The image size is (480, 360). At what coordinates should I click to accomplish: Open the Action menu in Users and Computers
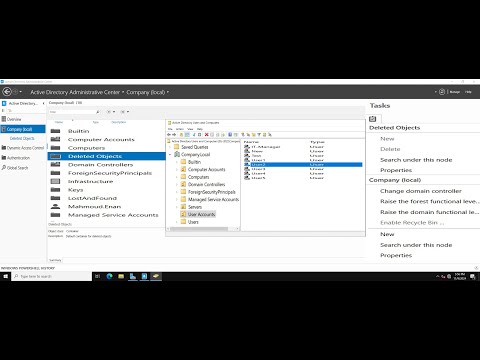coord(180,129)
